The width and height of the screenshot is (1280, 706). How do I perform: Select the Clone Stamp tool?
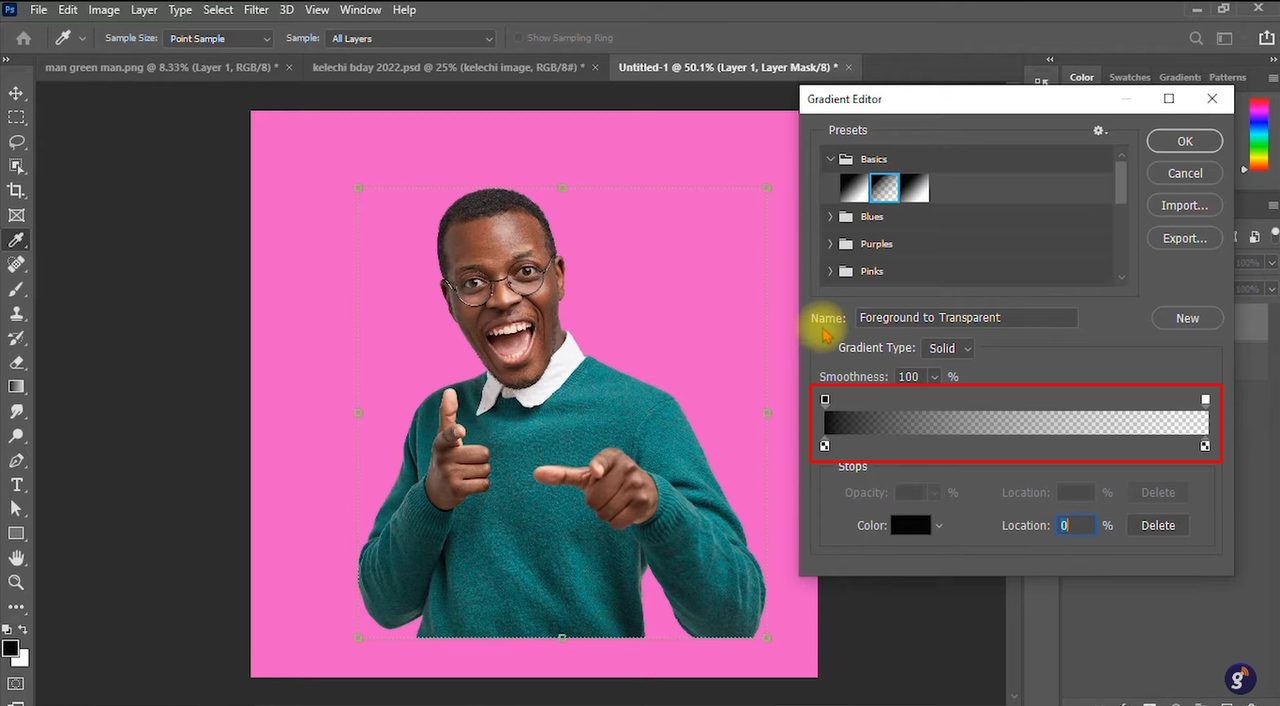tap(16, 313)
